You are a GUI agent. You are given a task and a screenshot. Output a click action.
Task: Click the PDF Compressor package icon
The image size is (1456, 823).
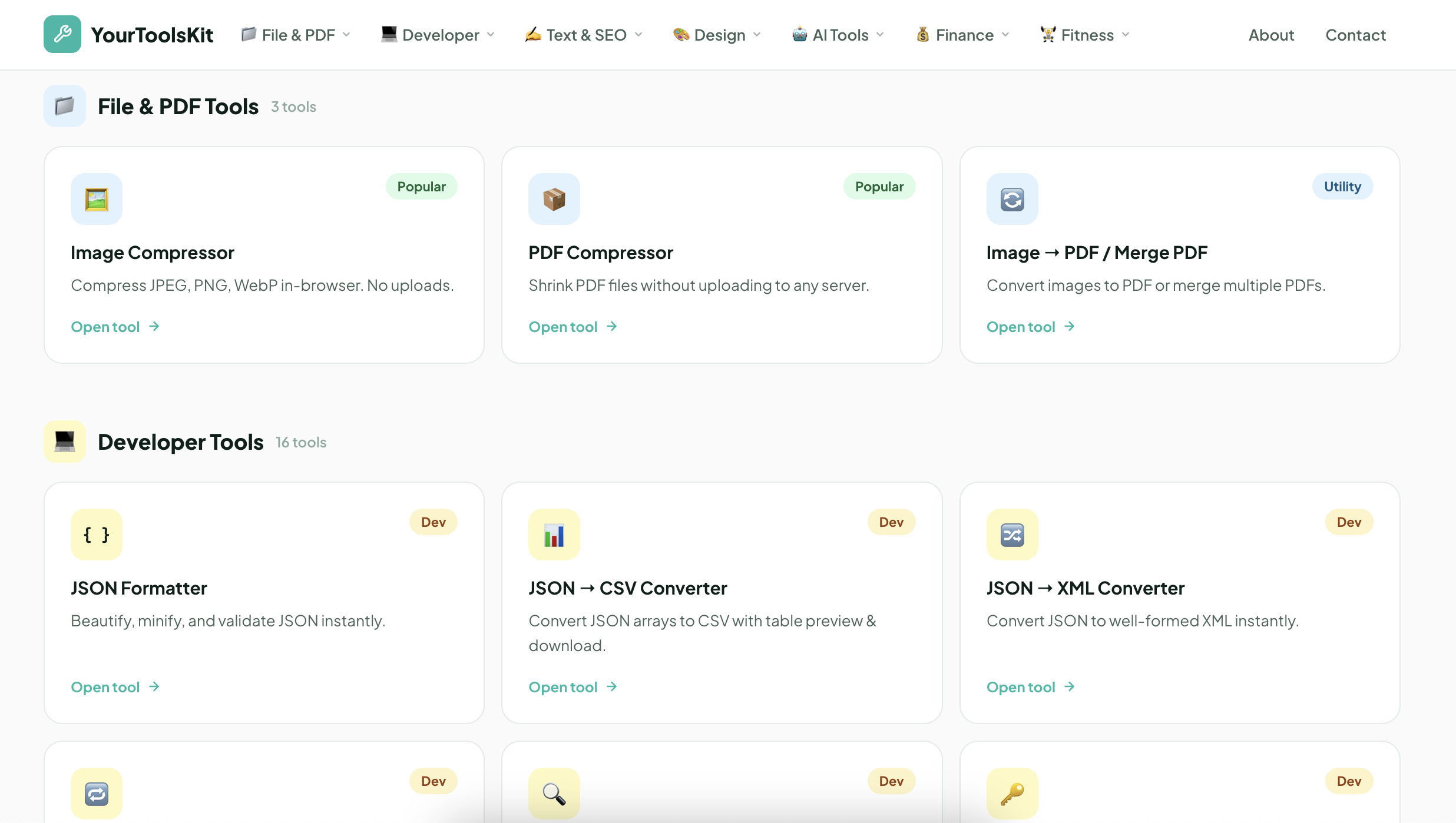(554, 199)
